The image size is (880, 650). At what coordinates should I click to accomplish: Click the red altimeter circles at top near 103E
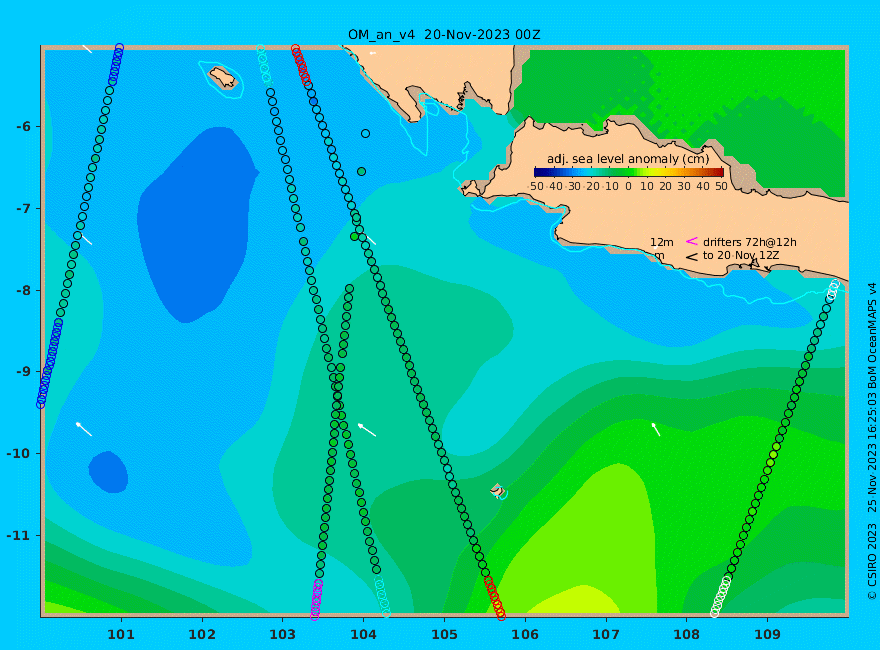pyautogui.click(x=301, y=66)
